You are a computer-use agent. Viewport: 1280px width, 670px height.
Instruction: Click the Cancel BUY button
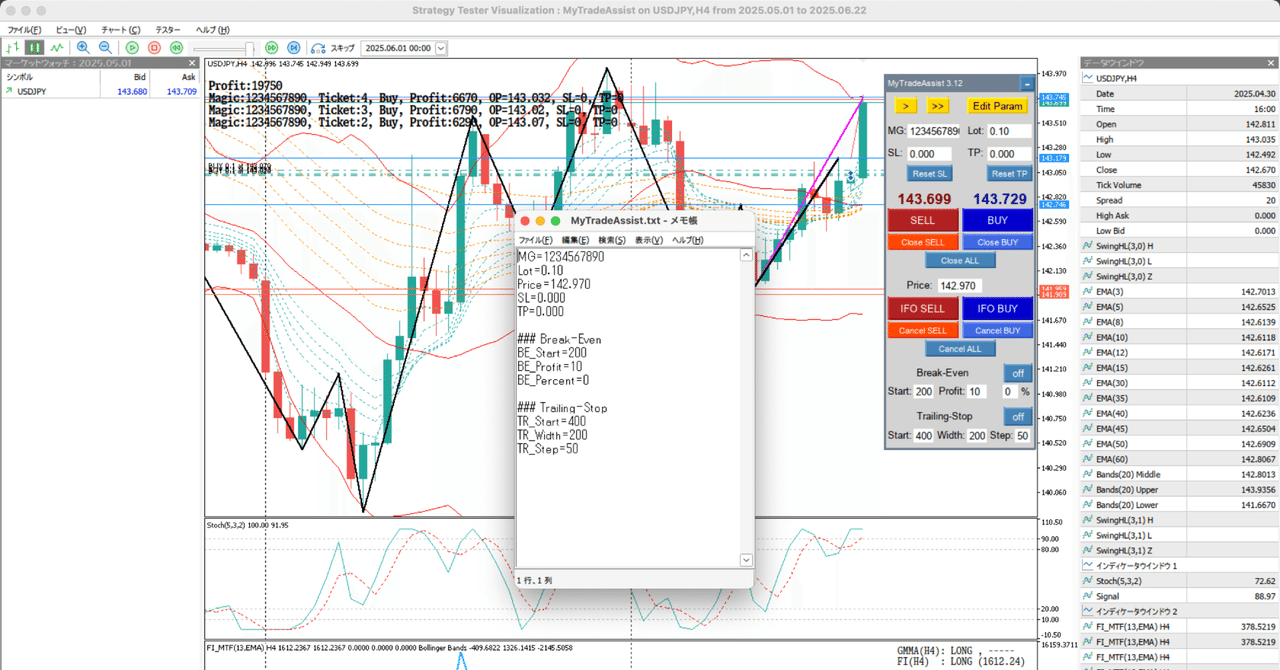[998, 330]
